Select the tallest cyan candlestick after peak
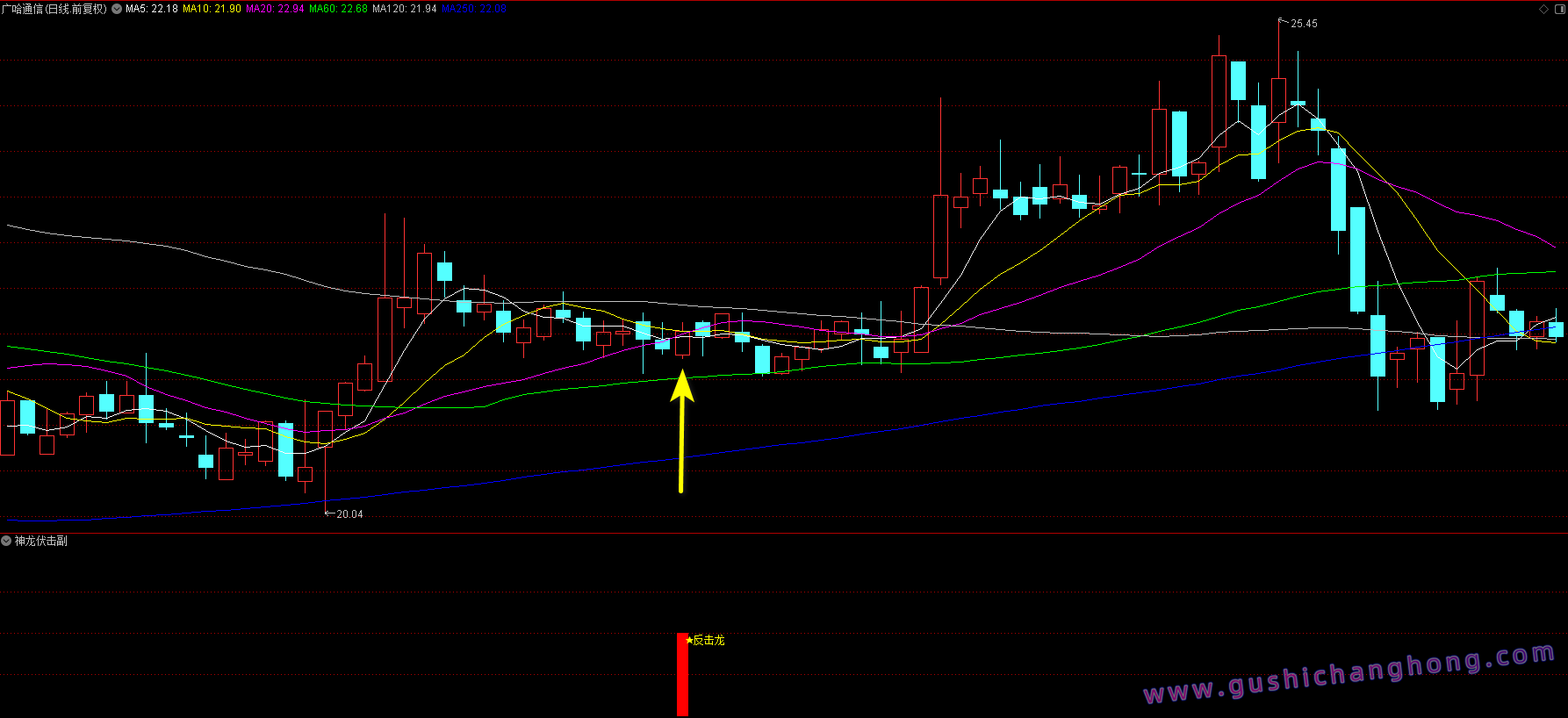 tap(1357, 259)
